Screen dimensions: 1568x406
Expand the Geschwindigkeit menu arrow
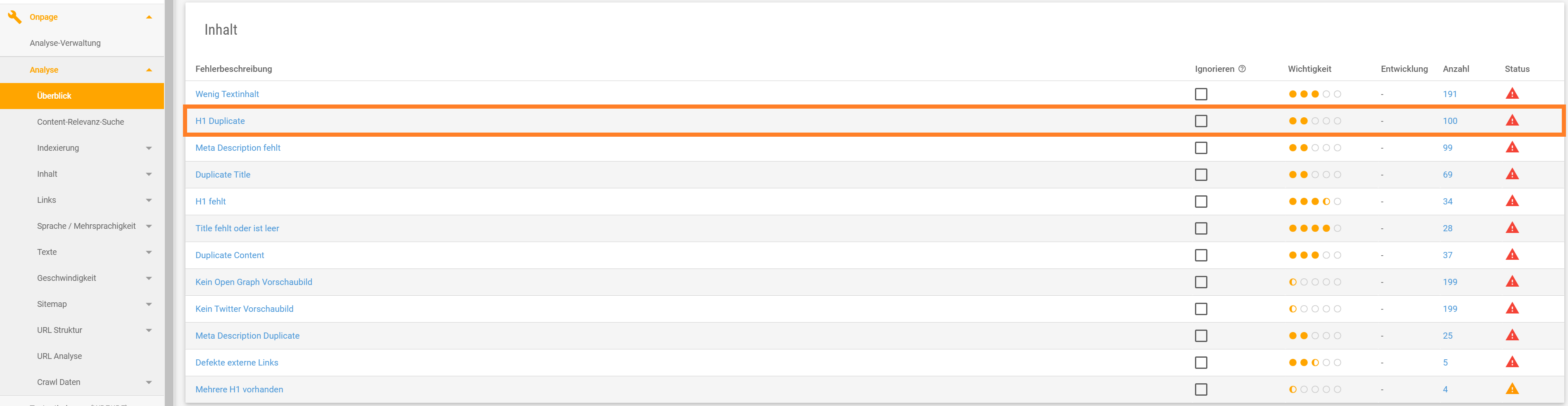149,278
